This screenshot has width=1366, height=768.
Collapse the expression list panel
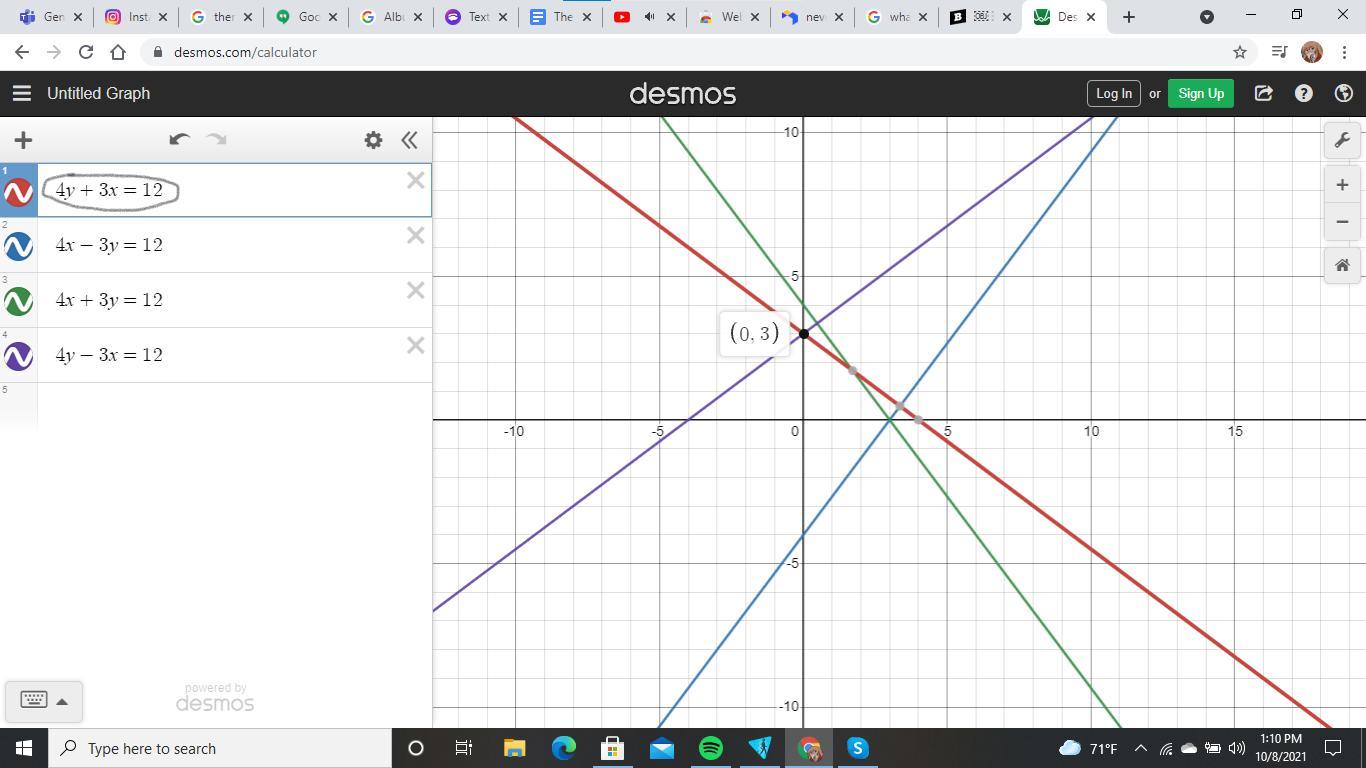click(x=409, y=140)
